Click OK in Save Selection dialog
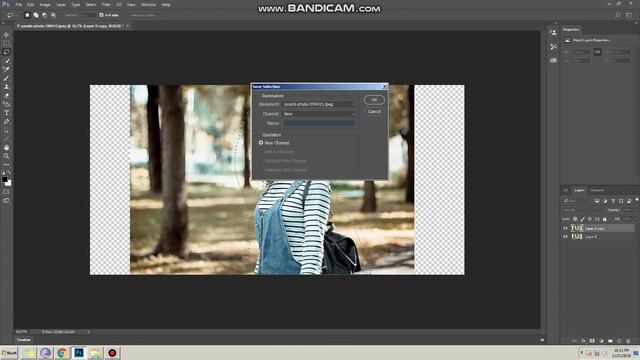This screenshot has width=640, height=360. (x=374, y=100)
